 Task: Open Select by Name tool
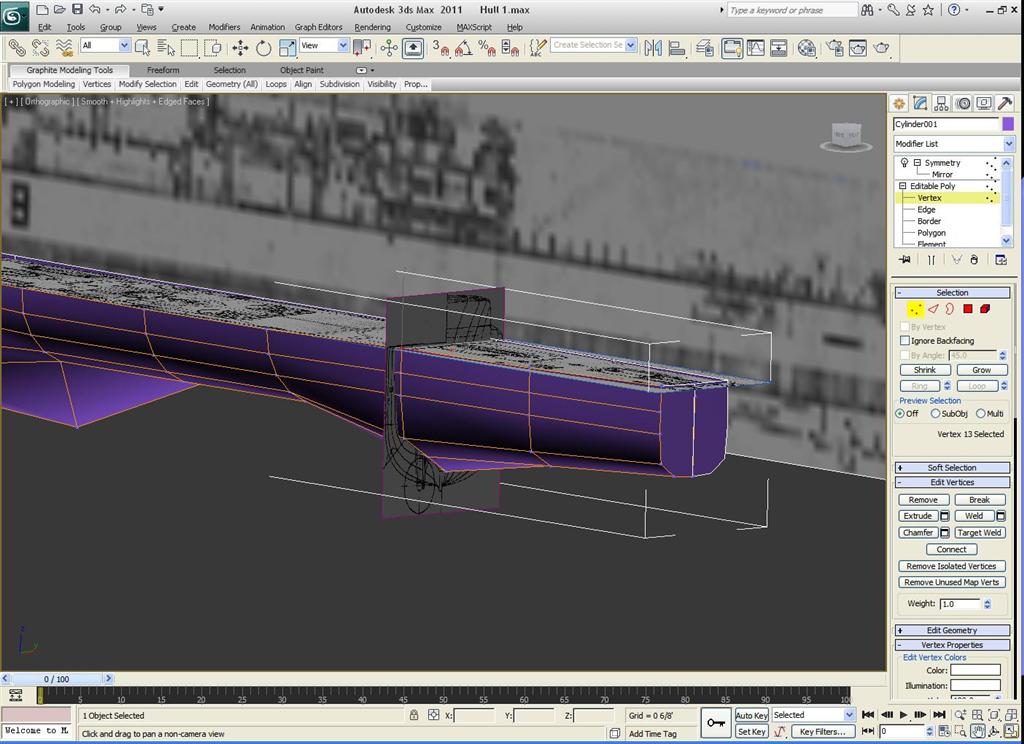click(166, 48)
